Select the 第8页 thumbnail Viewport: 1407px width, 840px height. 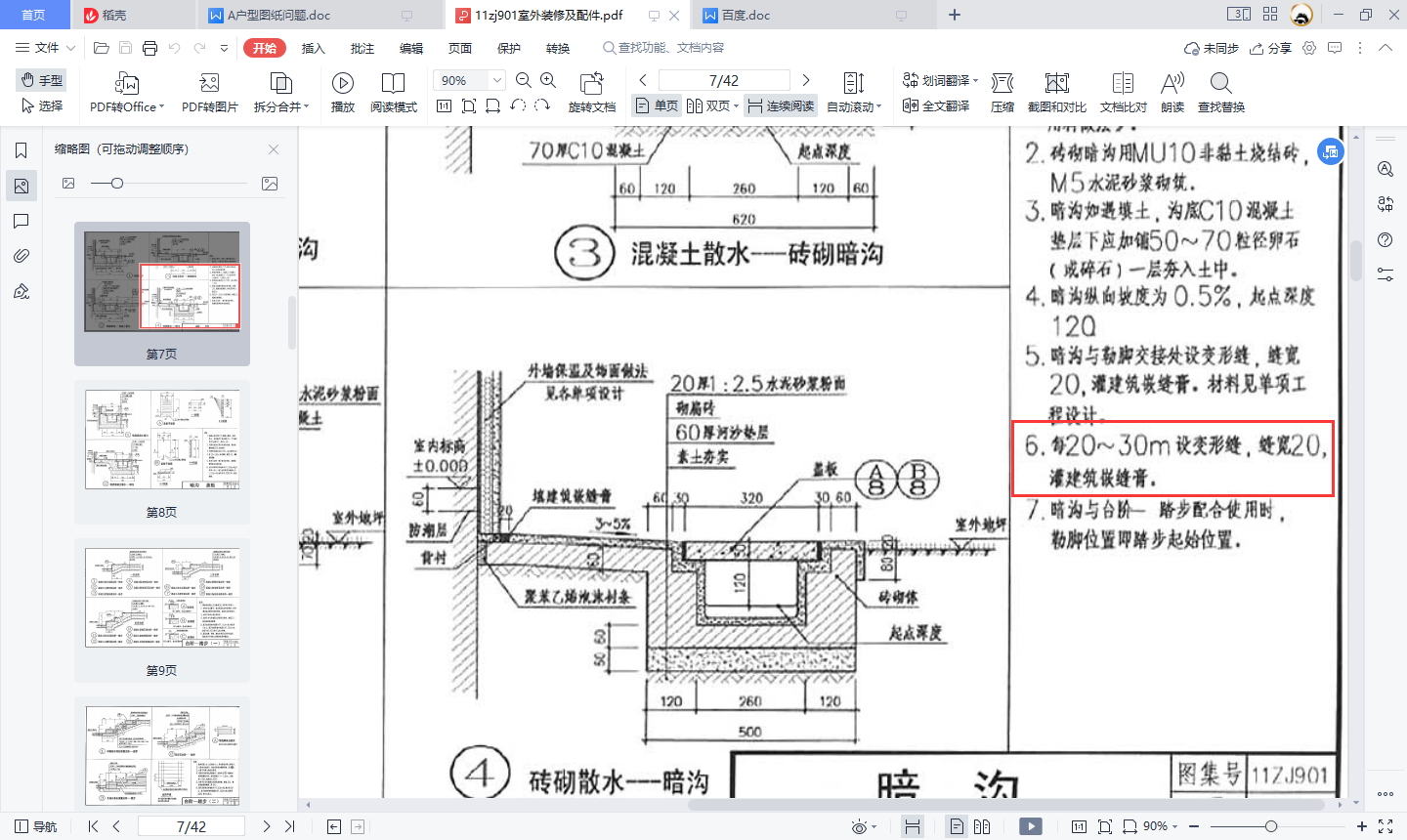coord(162,452)
